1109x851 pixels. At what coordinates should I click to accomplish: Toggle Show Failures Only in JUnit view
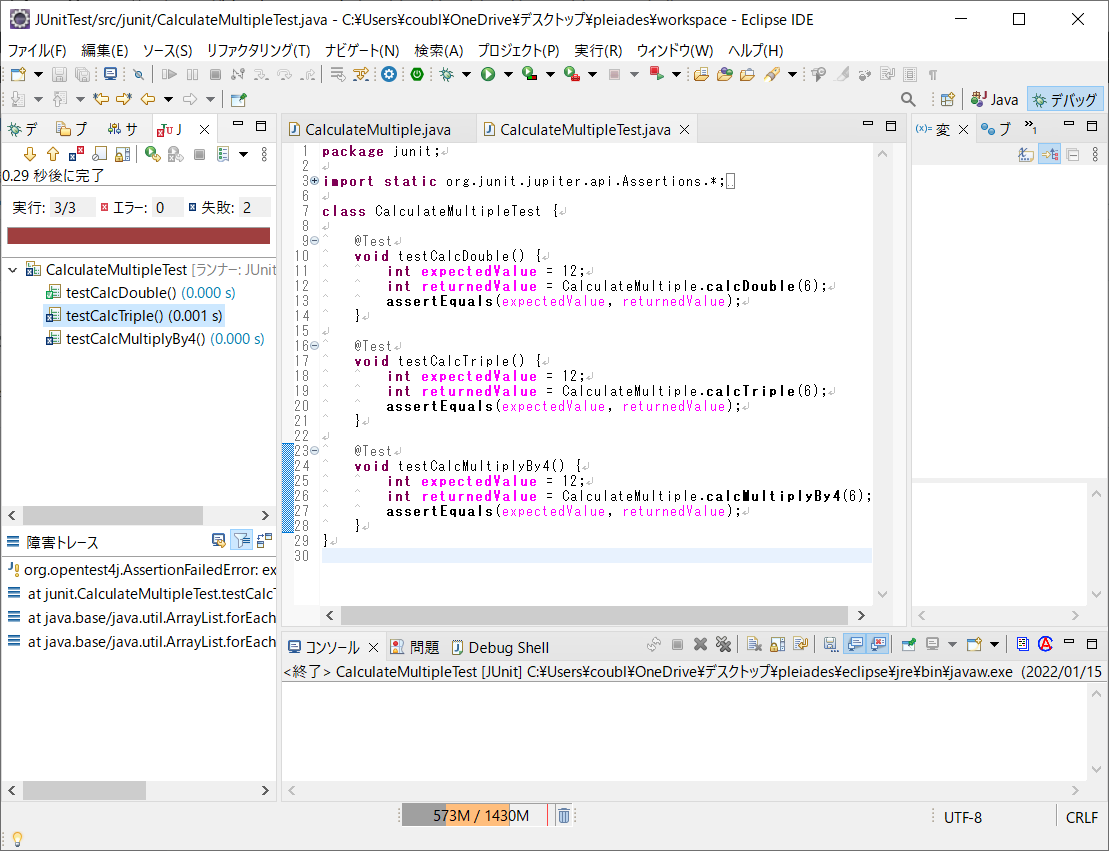click(76, 154)
